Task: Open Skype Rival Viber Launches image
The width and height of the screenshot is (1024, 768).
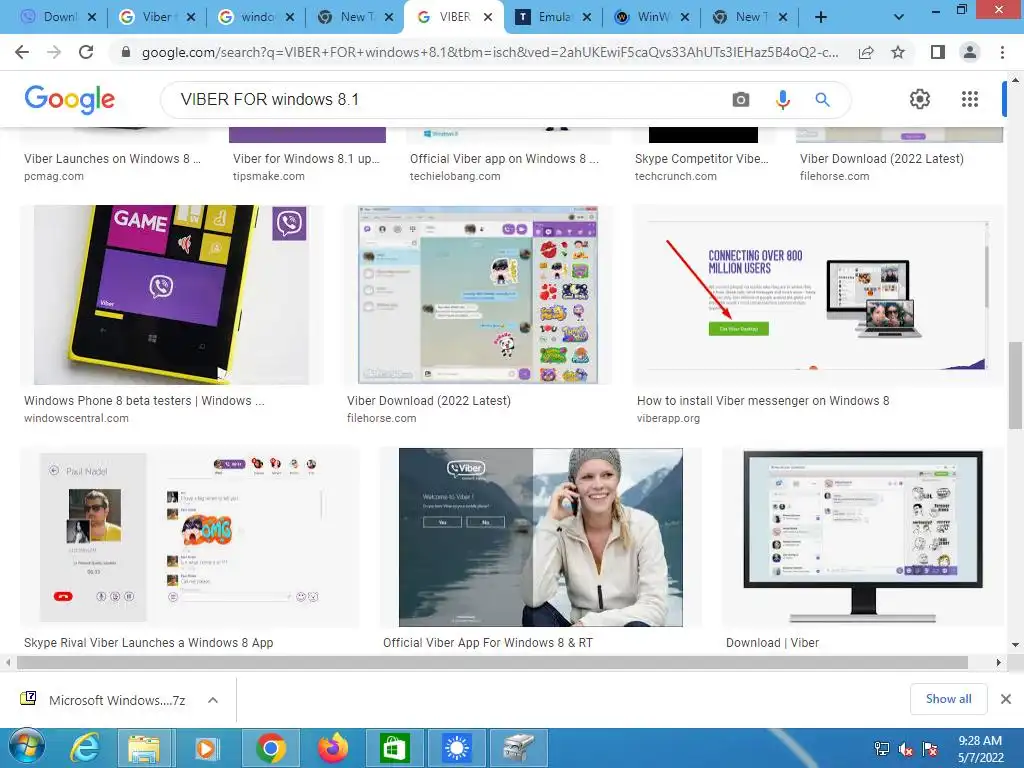Action: tap(189, 537)
